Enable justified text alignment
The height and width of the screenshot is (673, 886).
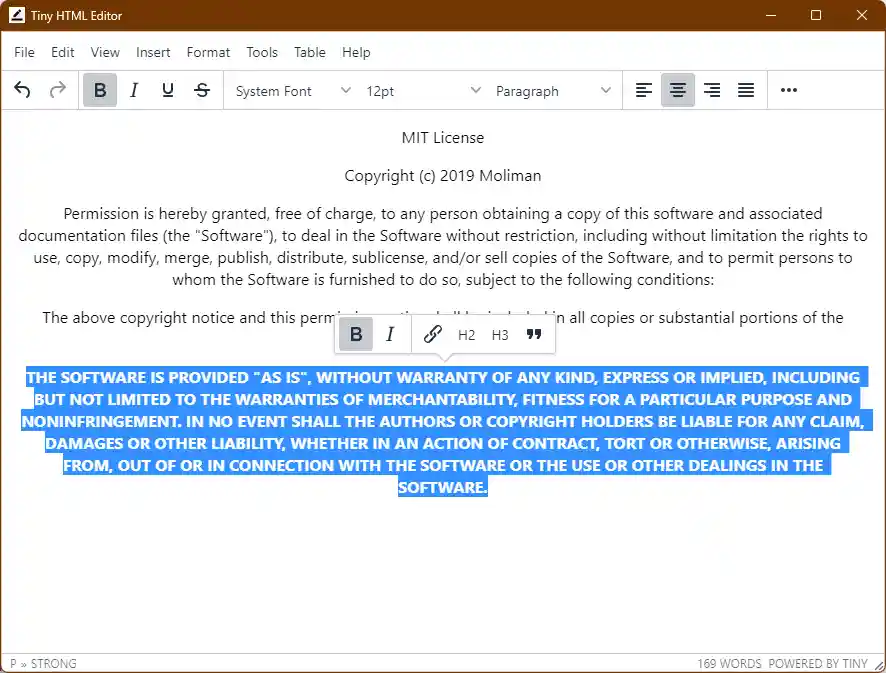click(745, 90)
